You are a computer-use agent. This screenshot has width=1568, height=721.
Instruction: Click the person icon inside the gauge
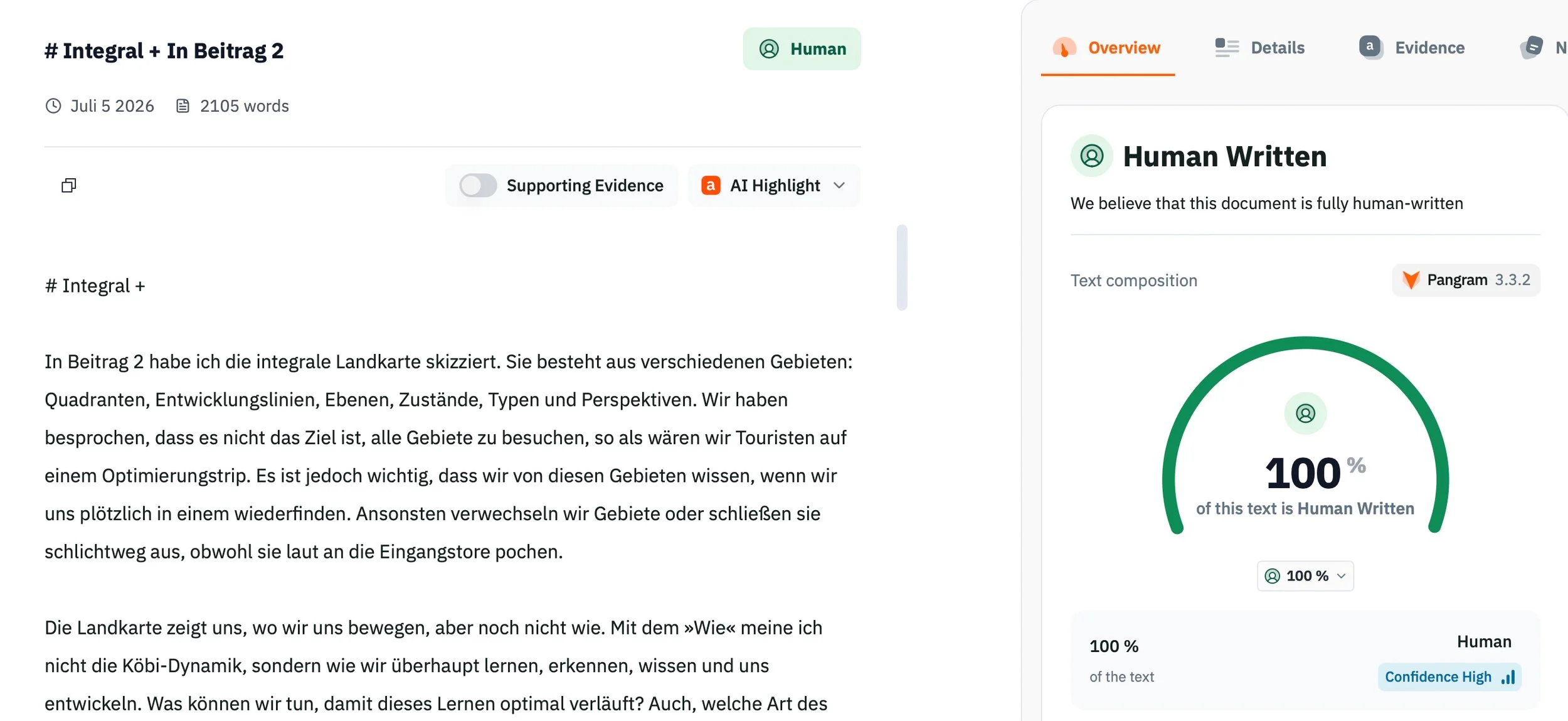1305,414
